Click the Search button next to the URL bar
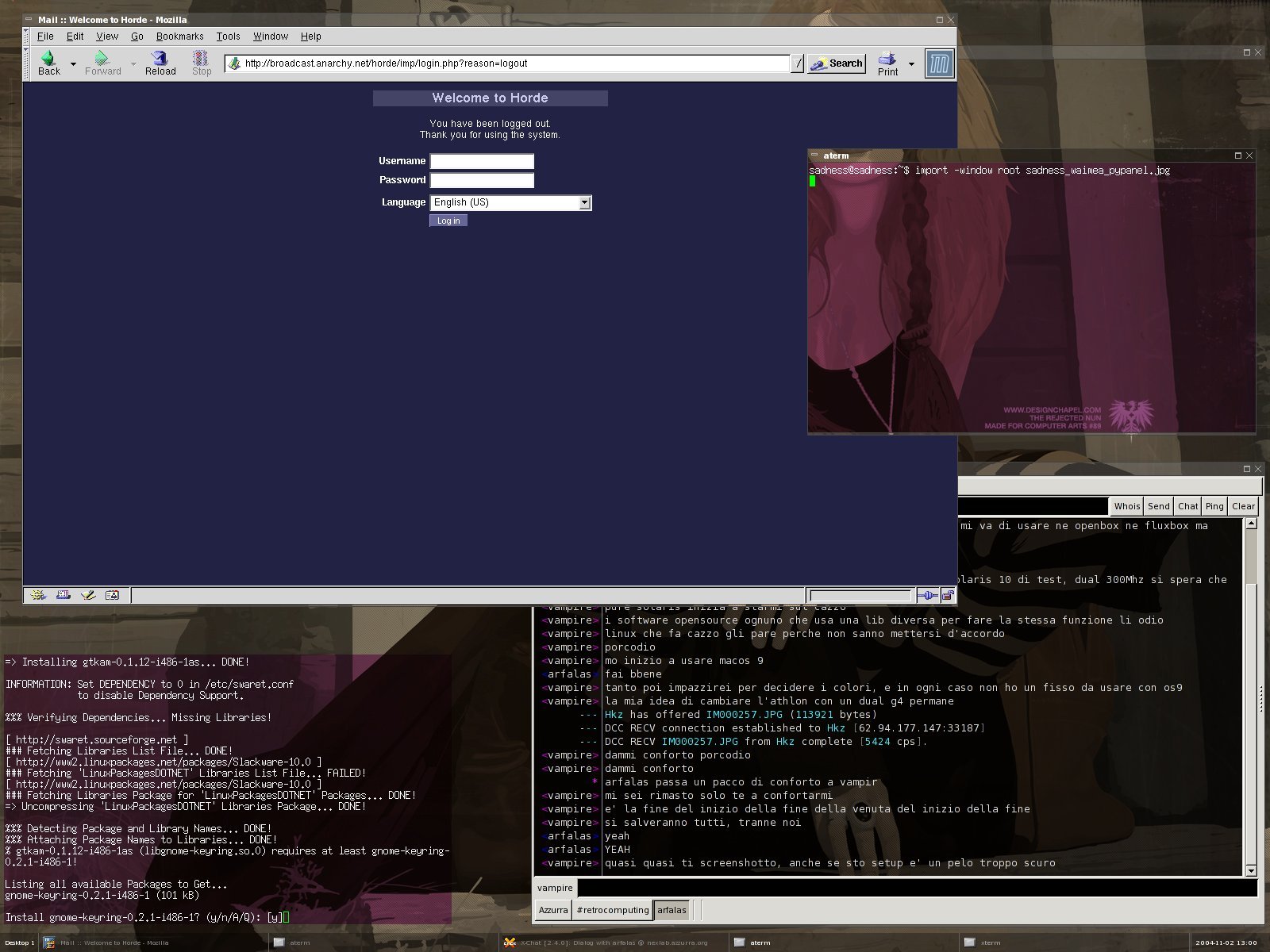The width and height of the screenshot is (1270, 952). pyautogui.click(x=837, y=63)
